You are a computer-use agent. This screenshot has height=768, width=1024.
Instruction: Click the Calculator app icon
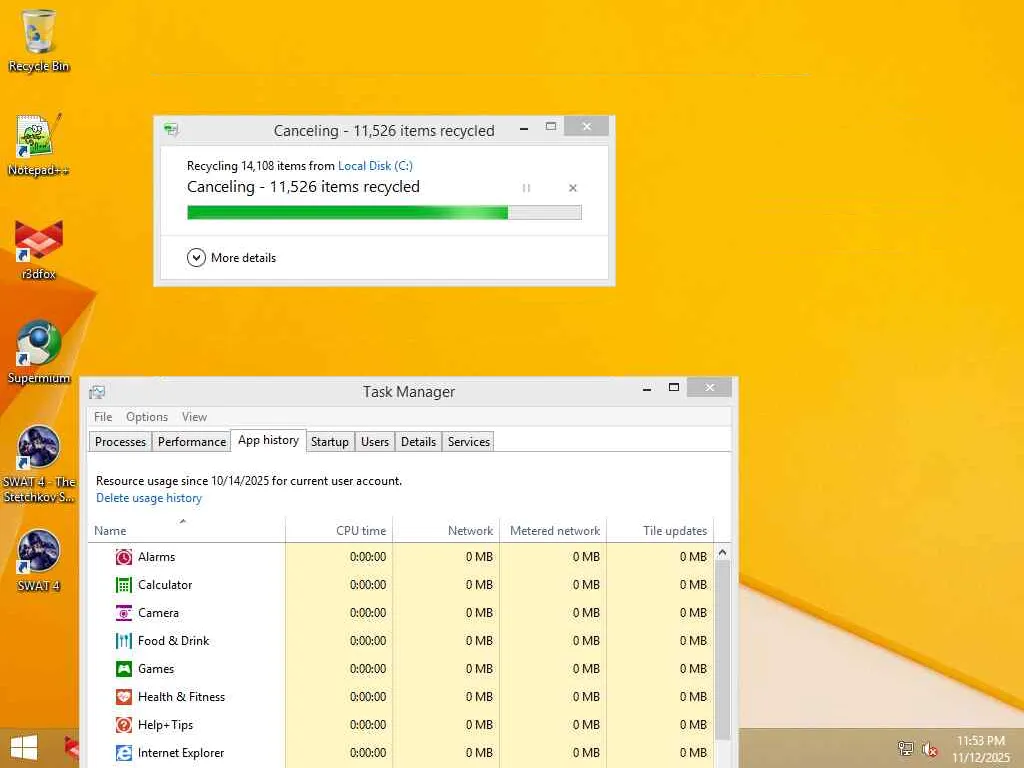(x=123, y=585)
